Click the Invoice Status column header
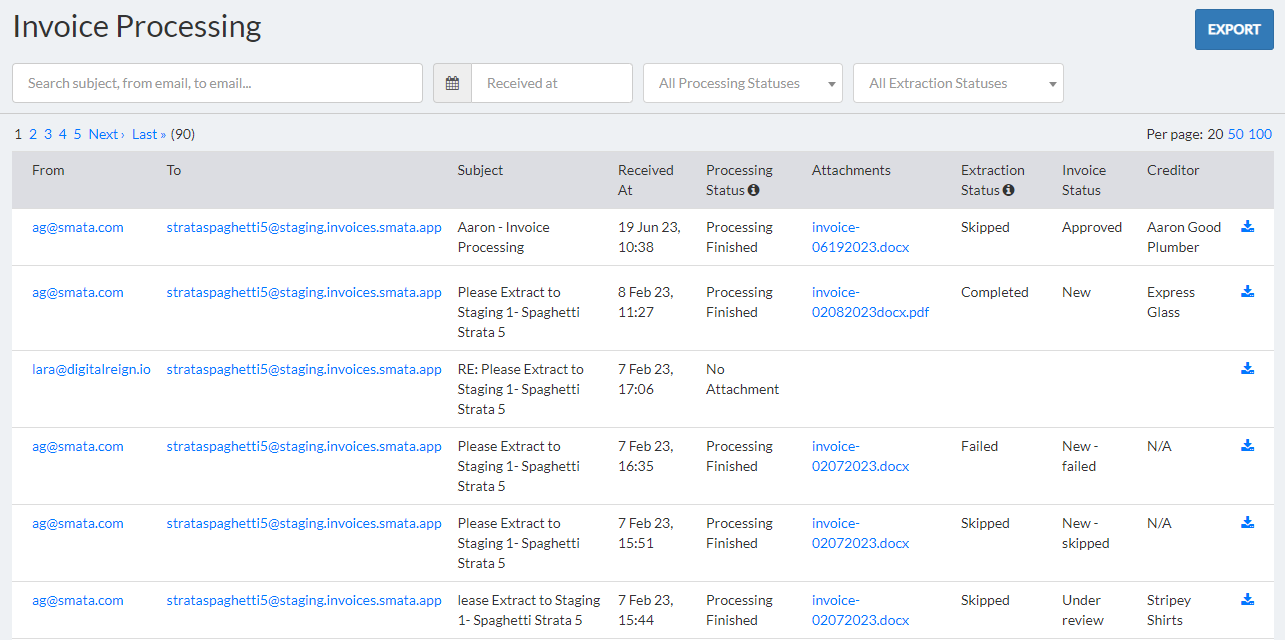Image resolution: width=1285 pixels, height=640 pixels. pos(1084,180)
